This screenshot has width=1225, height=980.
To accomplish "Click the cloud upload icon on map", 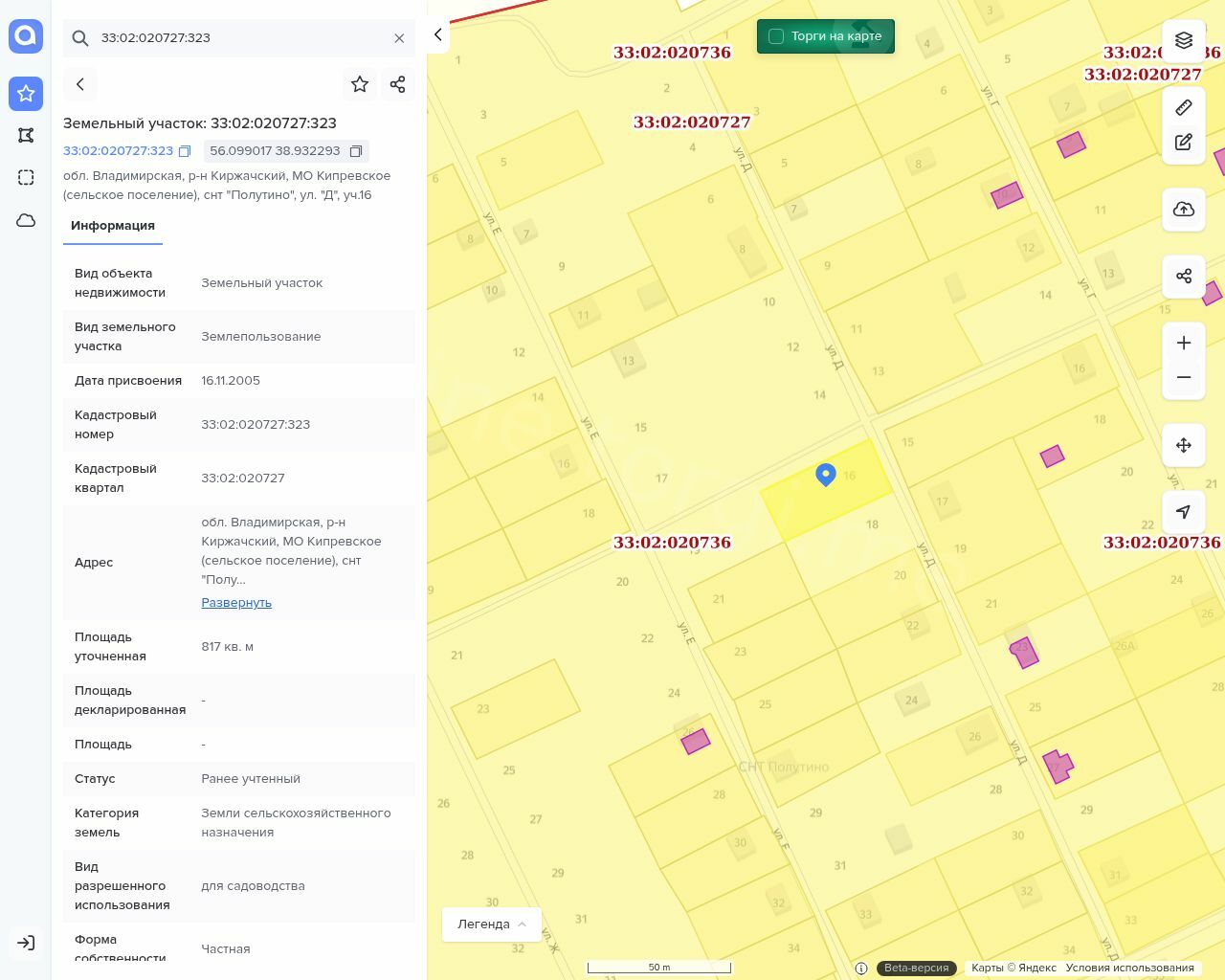I will tap(1184, 210).
